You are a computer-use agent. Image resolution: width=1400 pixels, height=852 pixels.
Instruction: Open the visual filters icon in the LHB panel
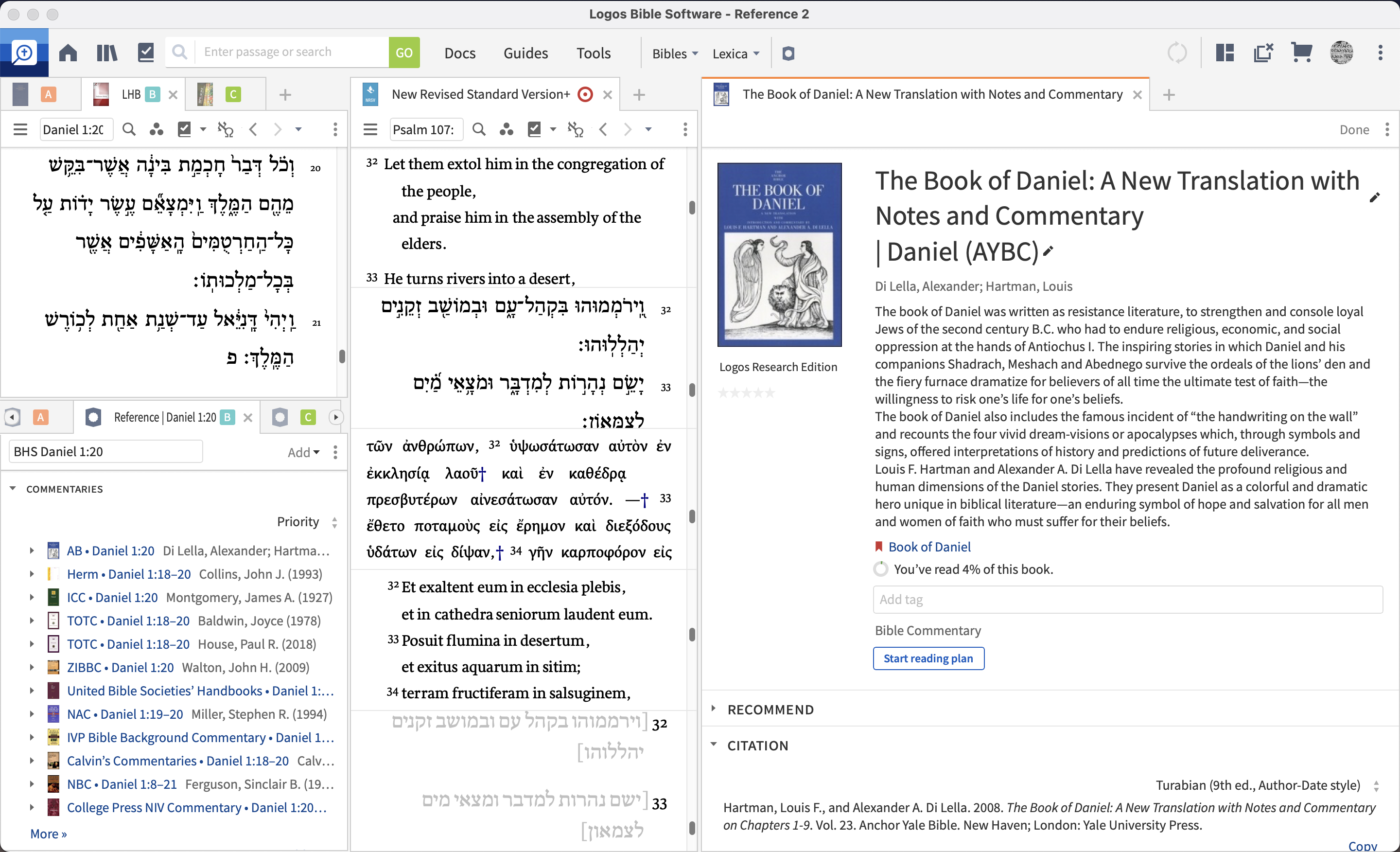click(156, 129)
